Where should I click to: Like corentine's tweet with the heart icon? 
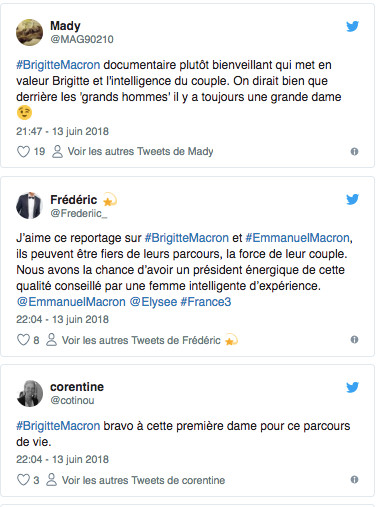pos(23,480)
